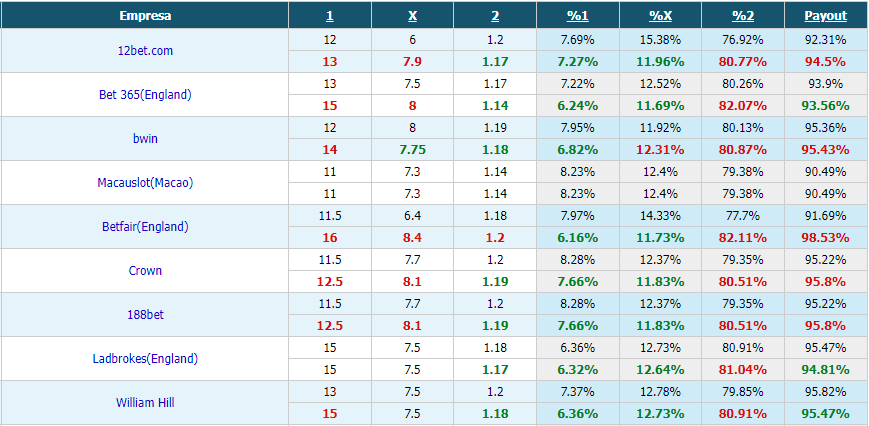The width and height of the screenshot is (869, 426).
Task: Click the Empresa column header
Action: tap(145, 16)
